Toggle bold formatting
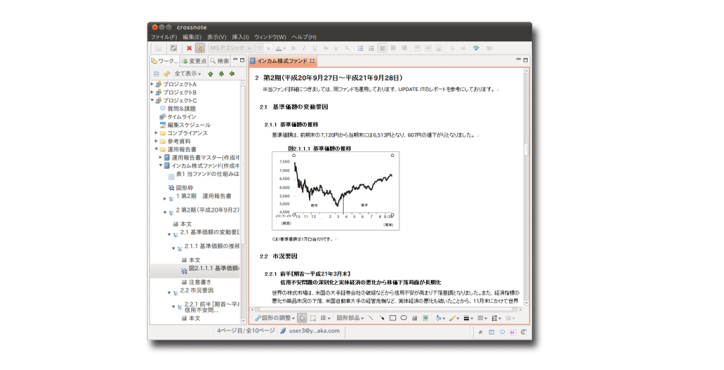The height and width of the screenshot is (370, 724). tap(293, 48)
